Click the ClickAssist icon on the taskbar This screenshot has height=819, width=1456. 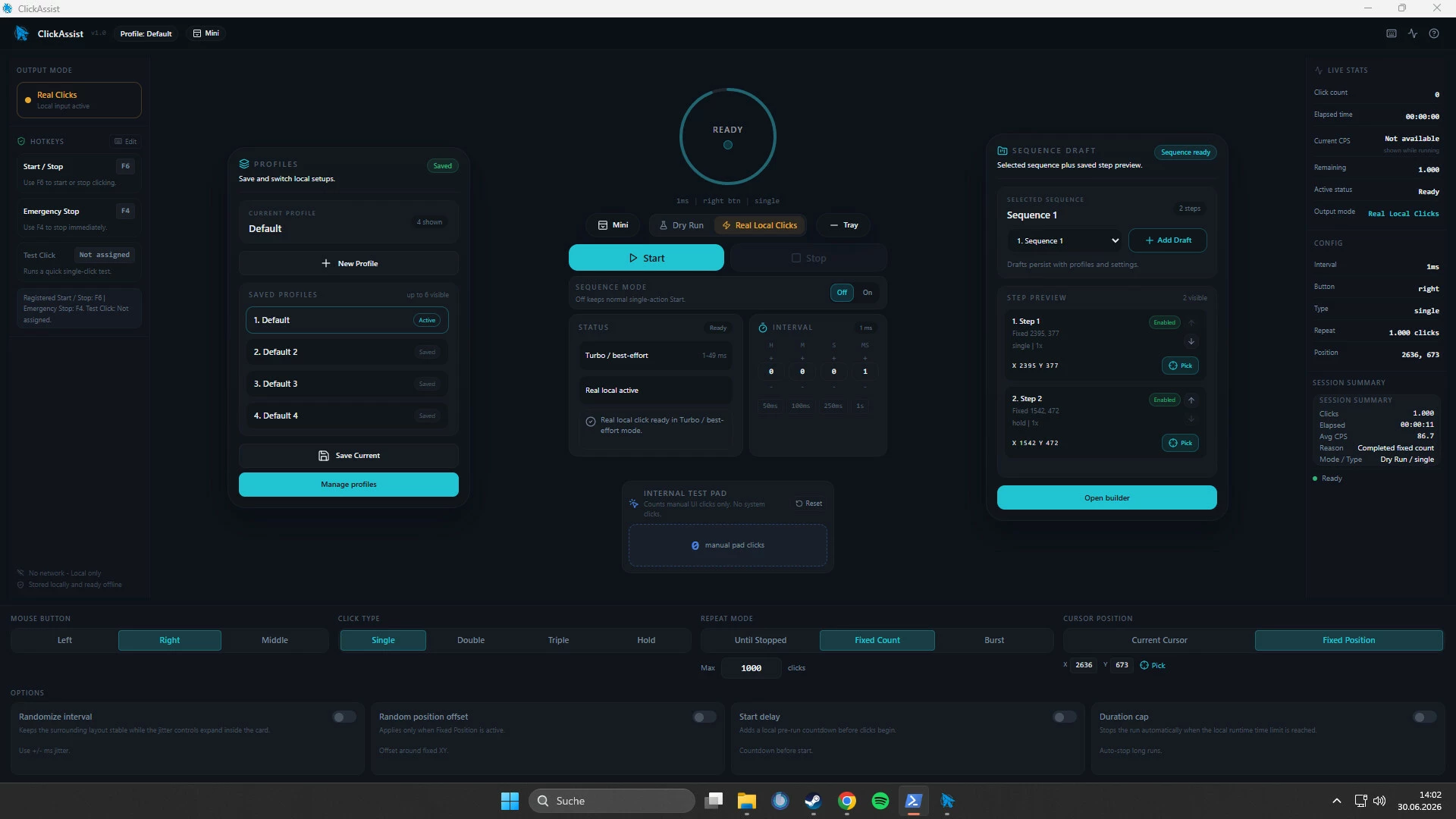coord(947,801)
